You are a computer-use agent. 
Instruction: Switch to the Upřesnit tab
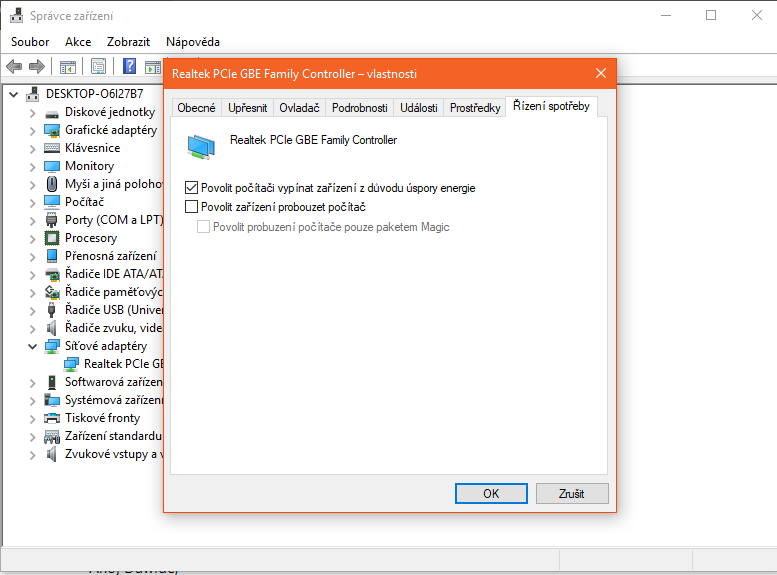tap(247, 108)
